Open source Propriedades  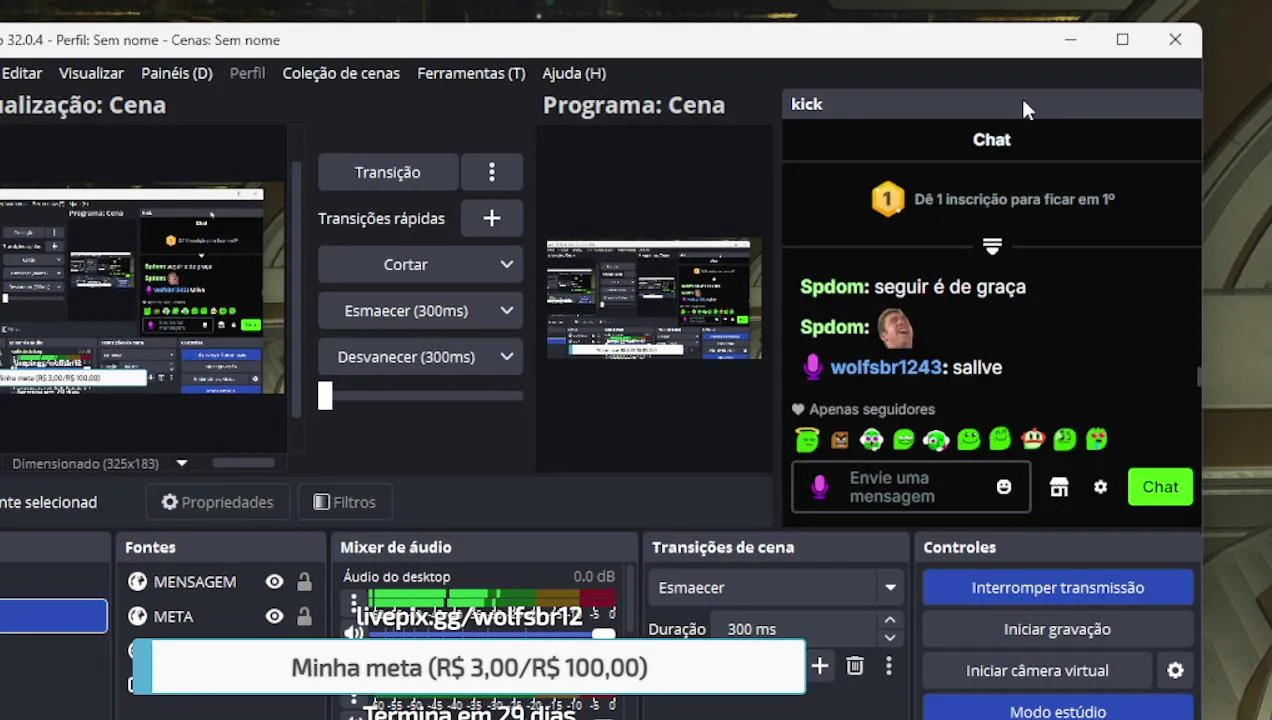pos(218,502)
